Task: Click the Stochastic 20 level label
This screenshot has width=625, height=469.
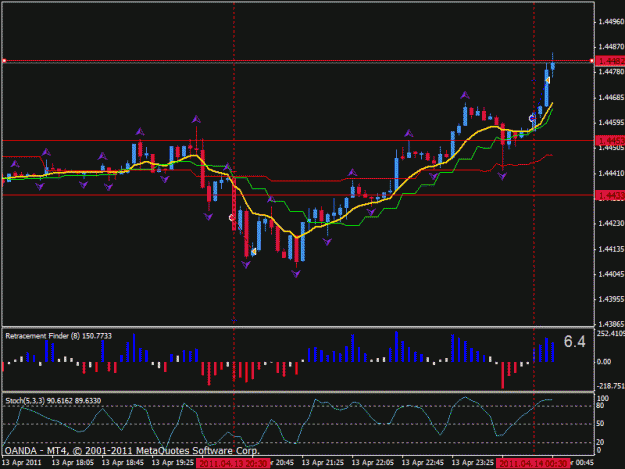Action: (600, 442)
